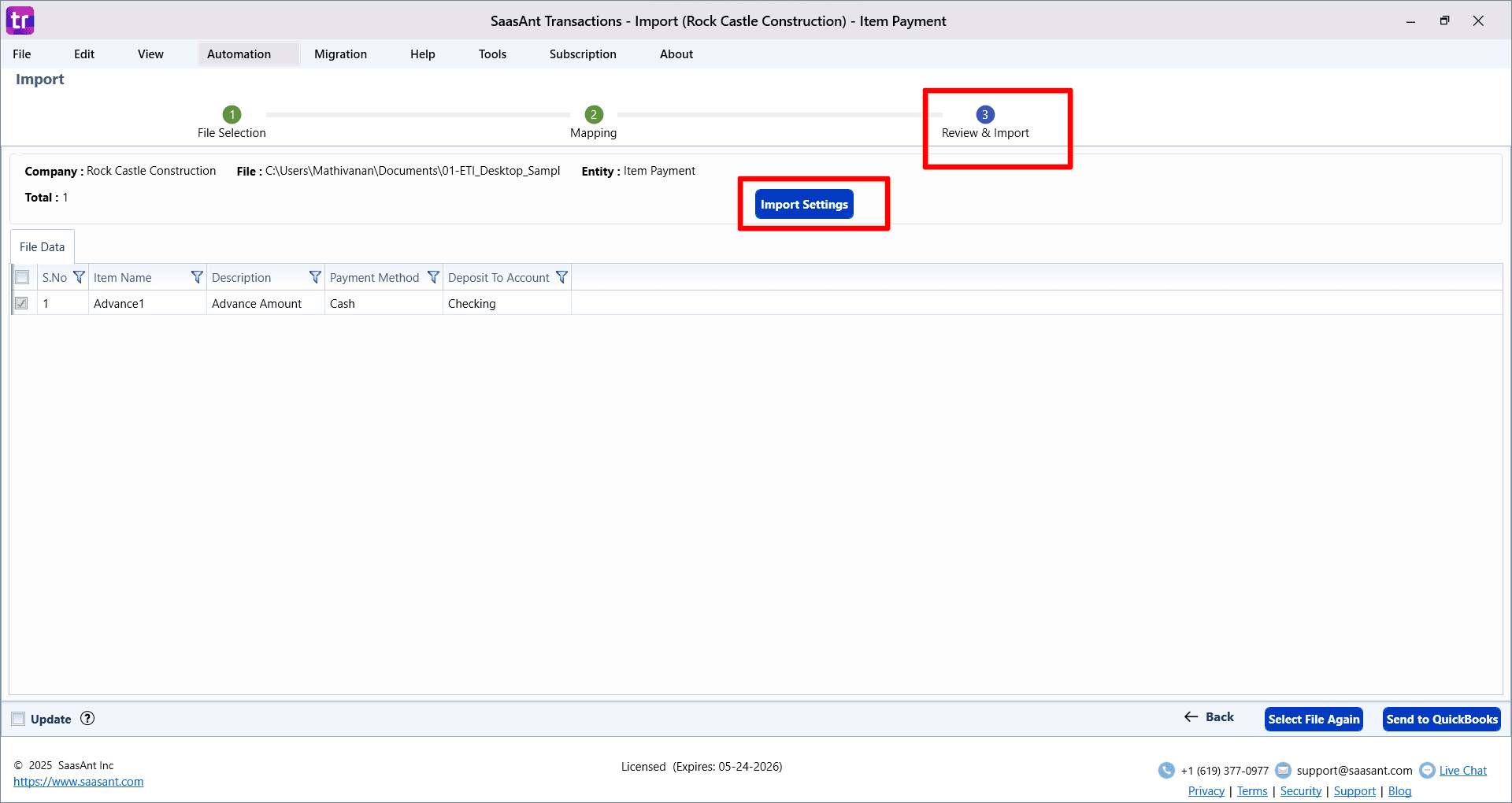Click the Send to QuickBooks button

pos(1441,719)
